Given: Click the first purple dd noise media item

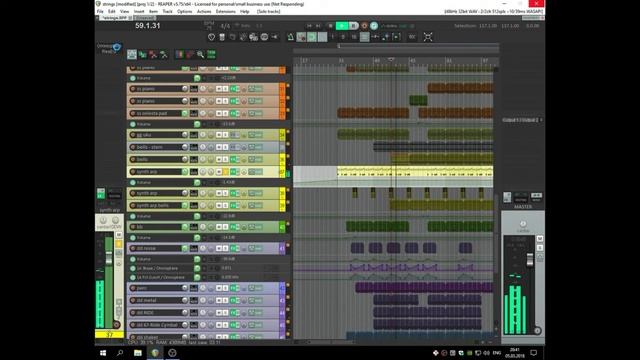Looking at the screenshot, I should click(x=357, y=248).
